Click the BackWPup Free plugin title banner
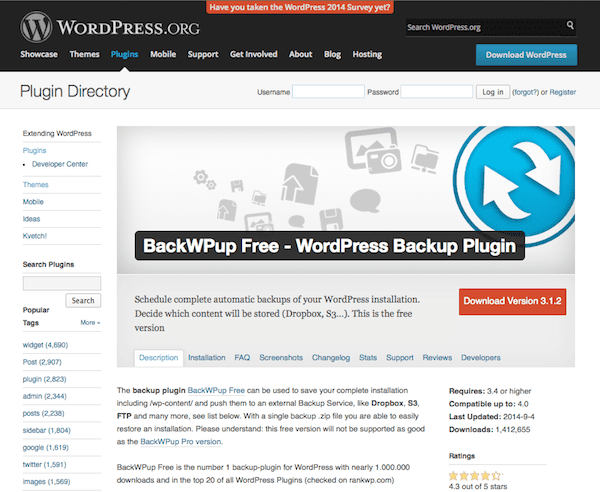The width and height of the screenshot is (600, 492). 330,246
